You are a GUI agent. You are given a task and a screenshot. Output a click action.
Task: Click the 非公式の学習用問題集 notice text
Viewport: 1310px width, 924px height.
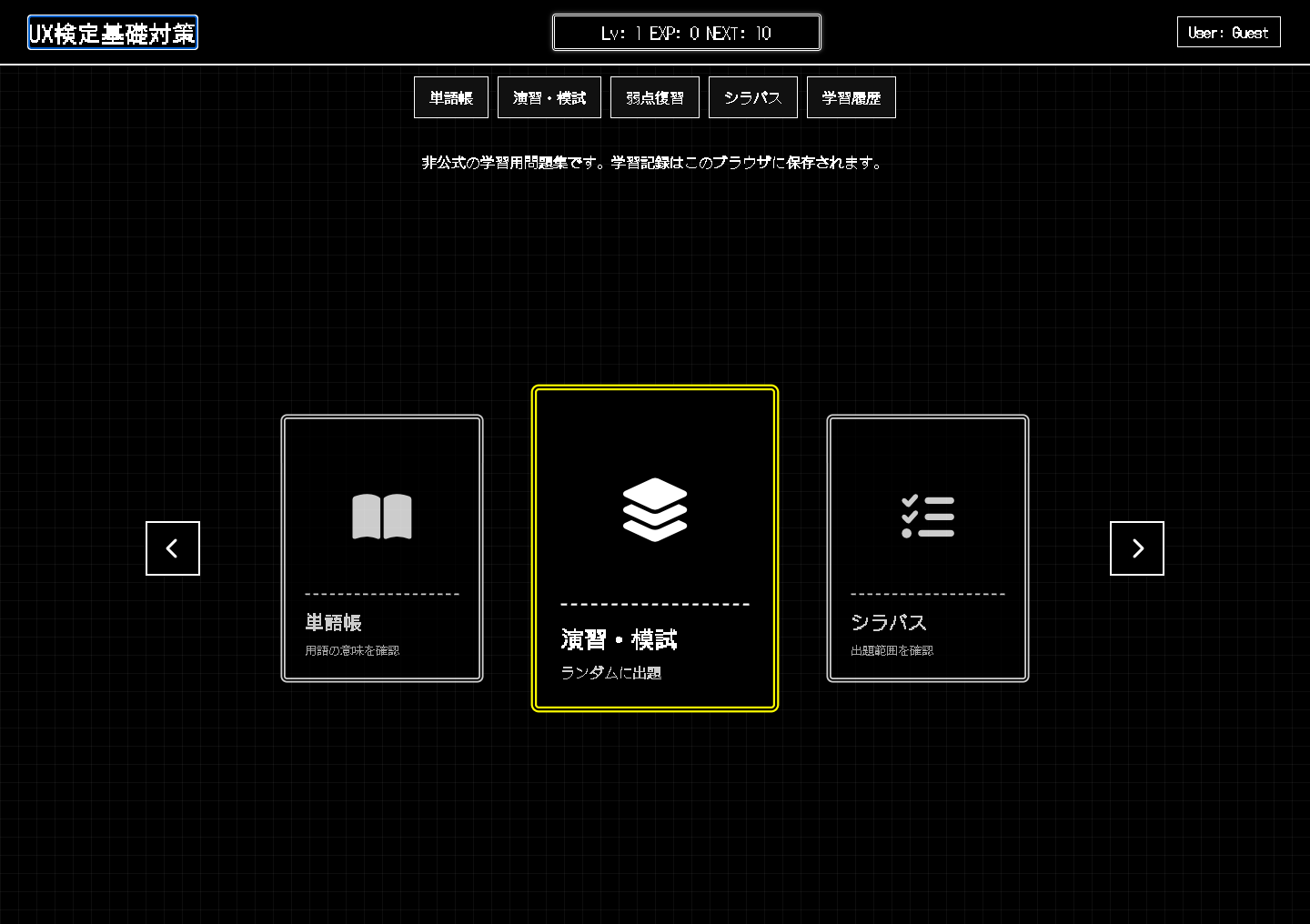(651, 163)
